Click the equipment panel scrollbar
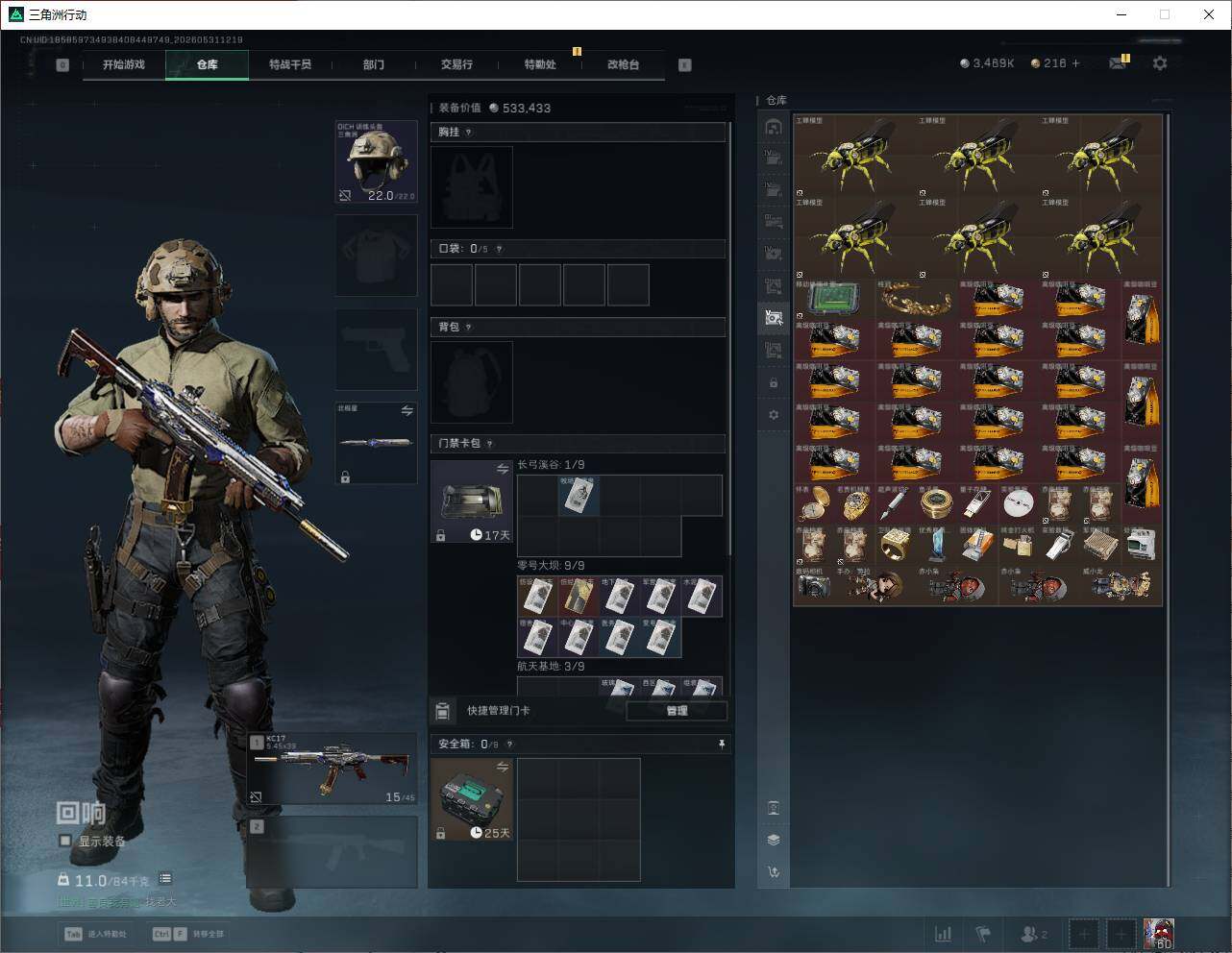This screenshot has height=953, width=1232. pyautogui.click(x=731, y=336)
